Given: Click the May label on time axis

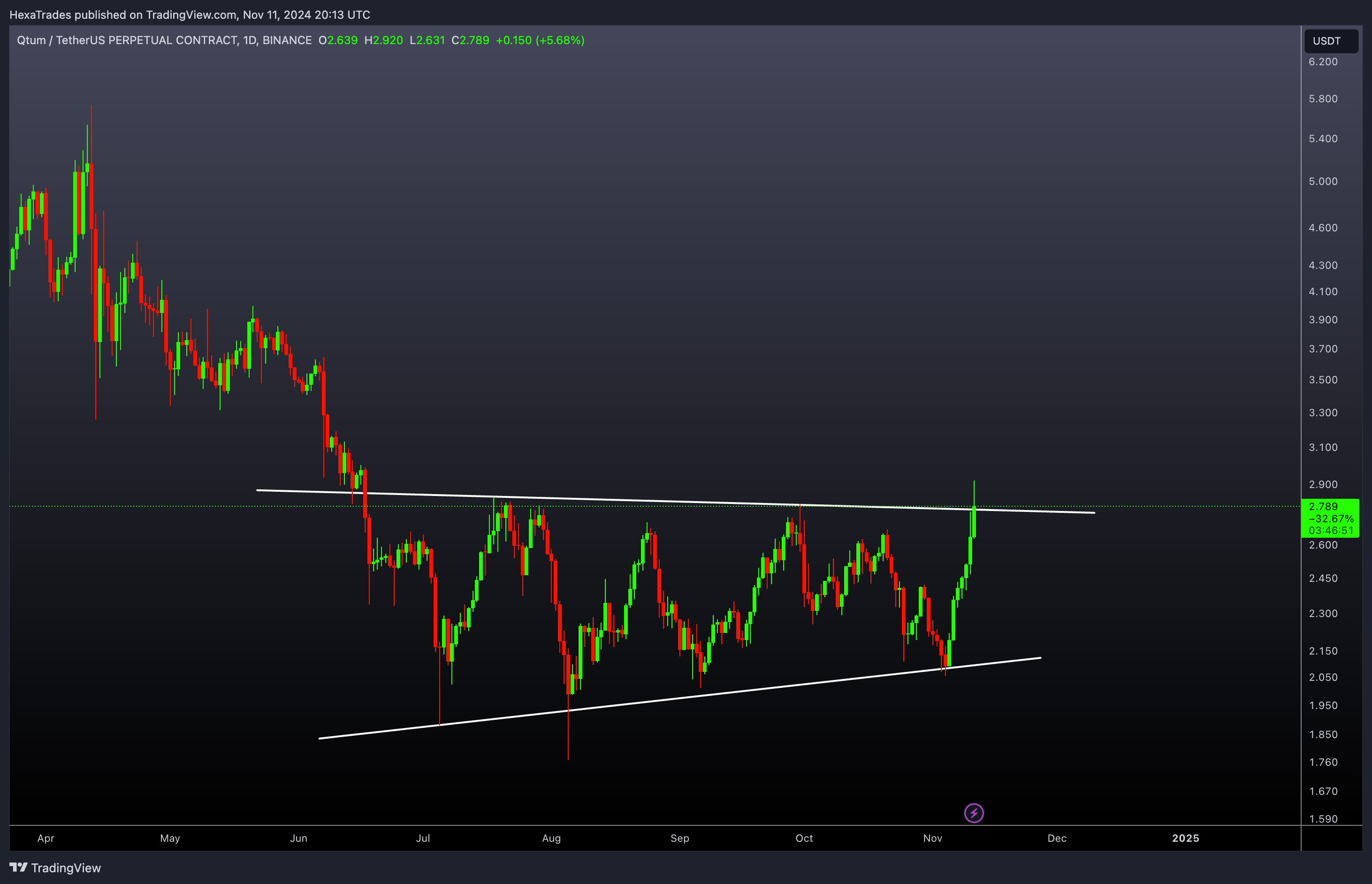Looking at the screenshot, I should [170, 838].
